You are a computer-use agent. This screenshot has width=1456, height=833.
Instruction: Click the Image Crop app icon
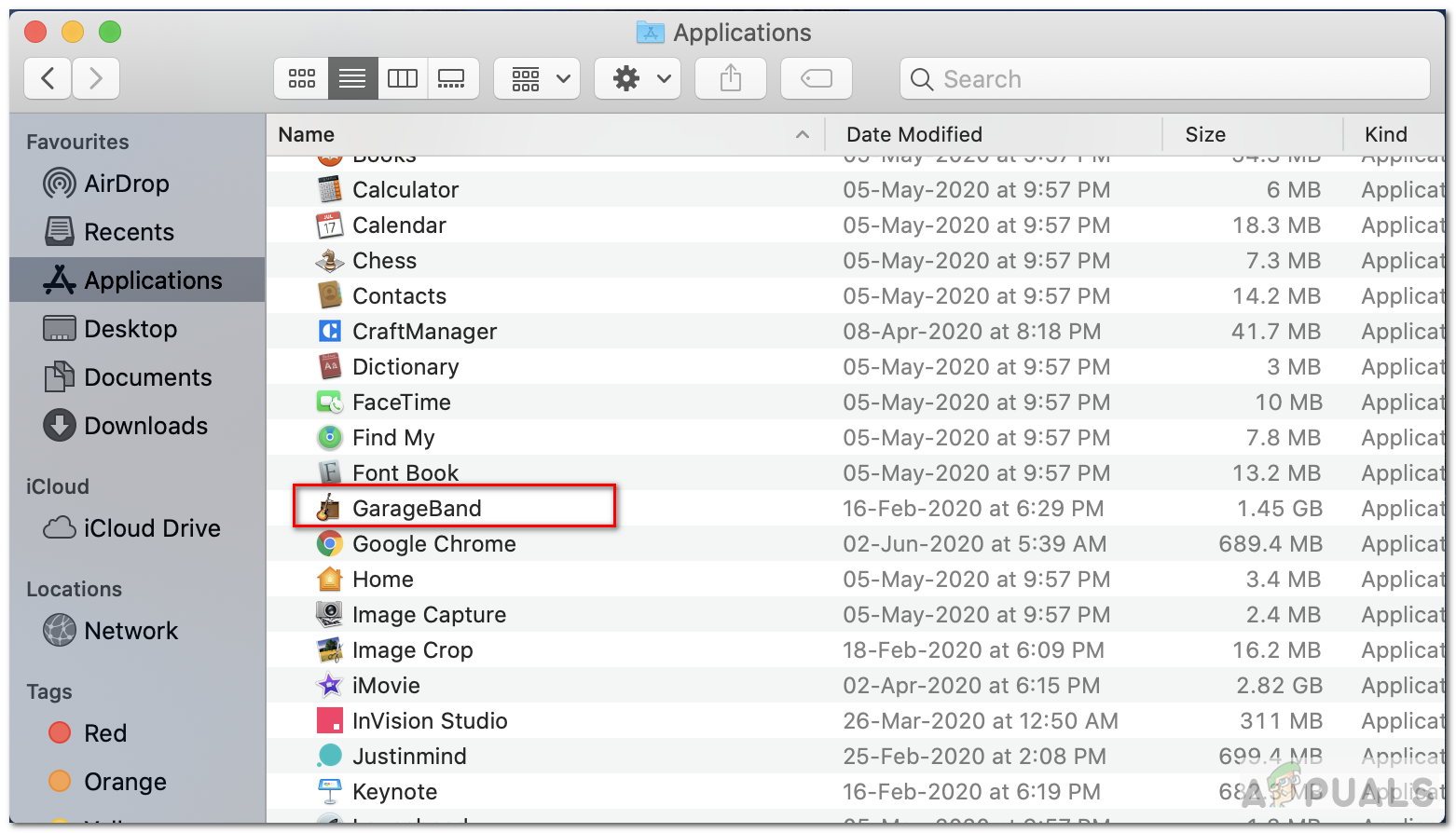click(x=330, y=649)
